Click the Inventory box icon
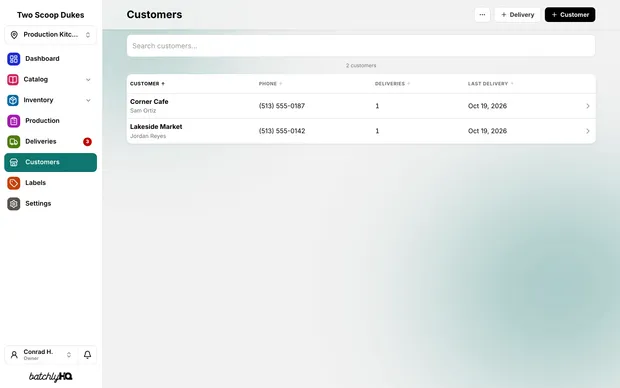This screenshot has width=620, height=388. click(13, 100)
